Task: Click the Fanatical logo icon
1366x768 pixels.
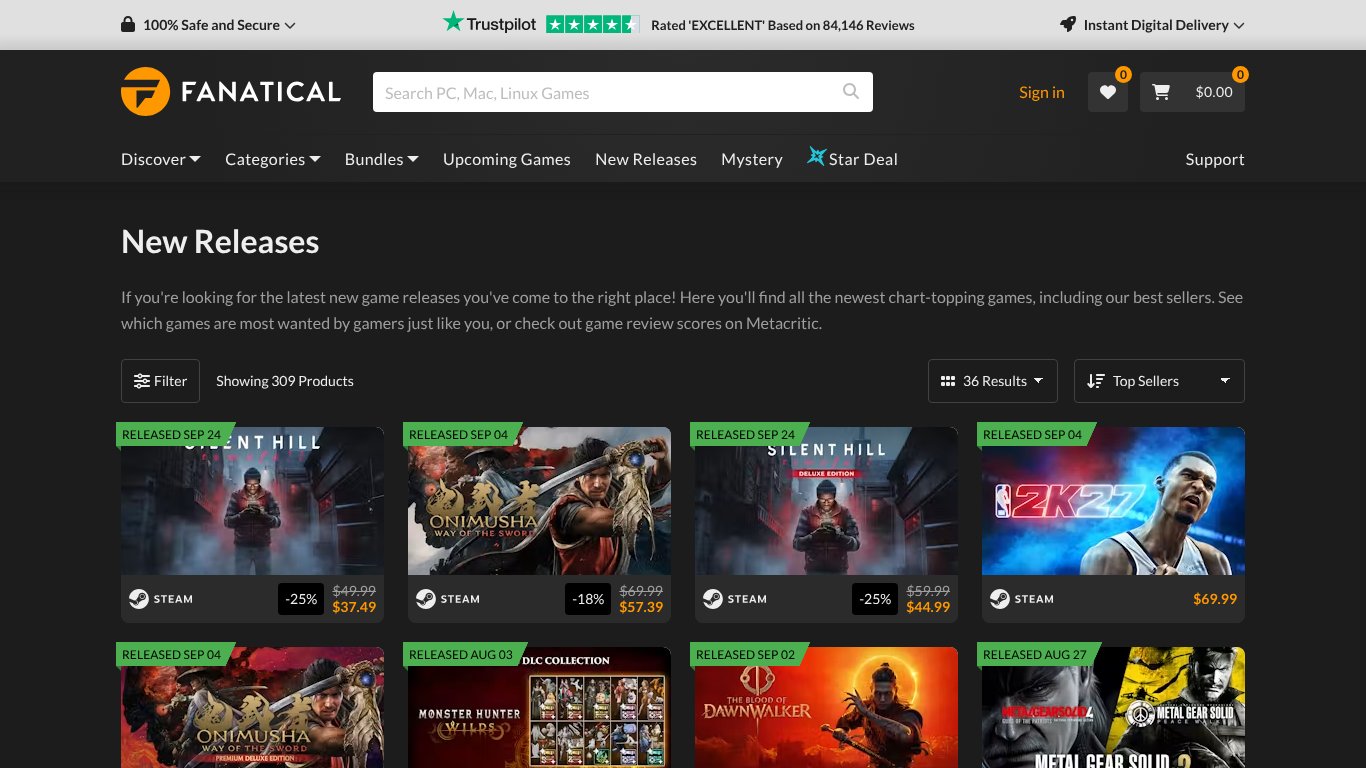Action: pyautogui.click(x=145, y=92)
